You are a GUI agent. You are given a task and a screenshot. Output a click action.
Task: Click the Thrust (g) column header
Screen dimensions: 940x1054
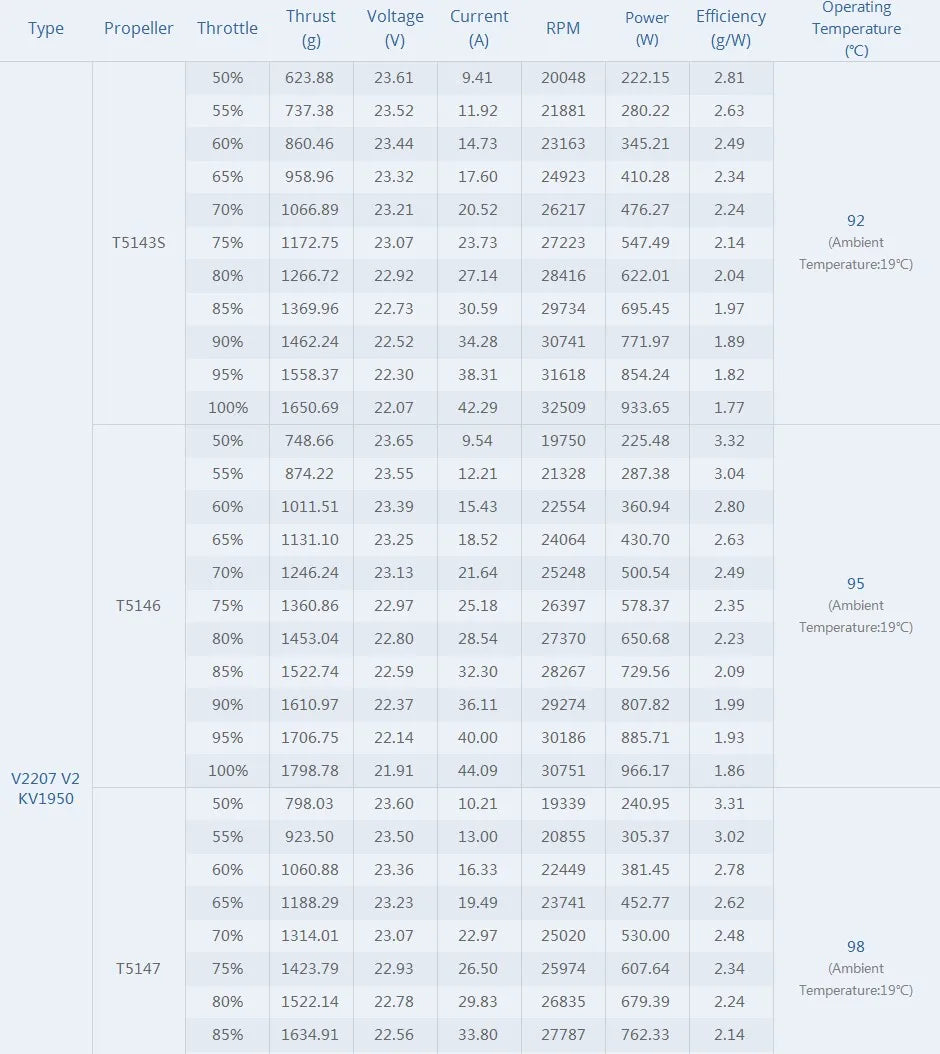tap(311, 28)
